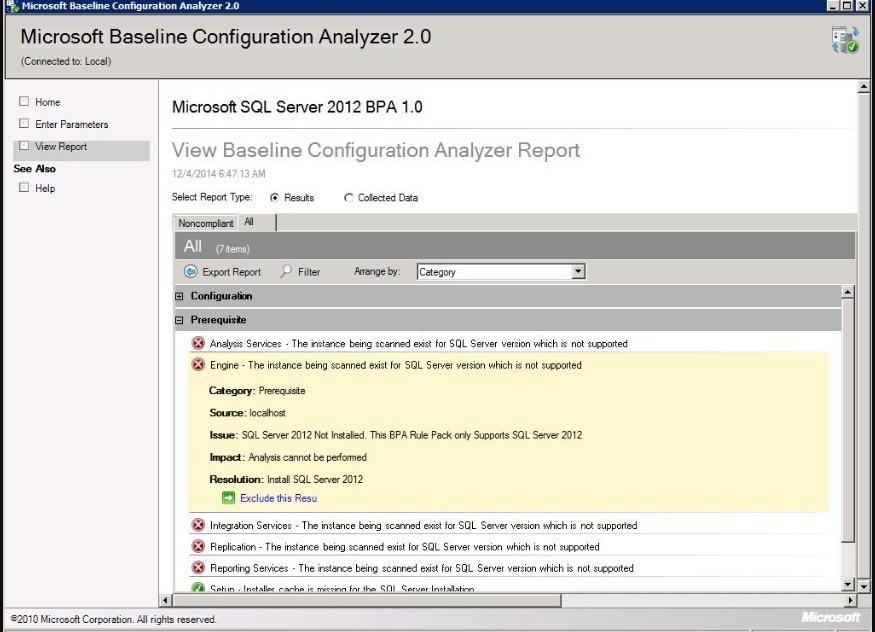Click Export Report text button

[231, 272]
